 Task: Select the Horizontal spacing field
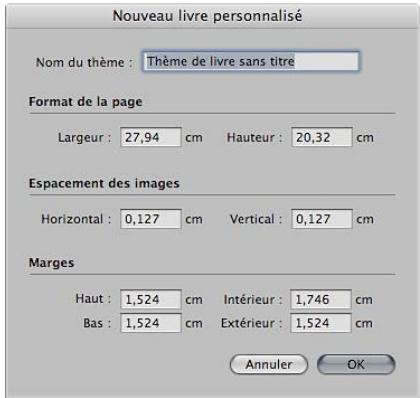click(151, 219)
